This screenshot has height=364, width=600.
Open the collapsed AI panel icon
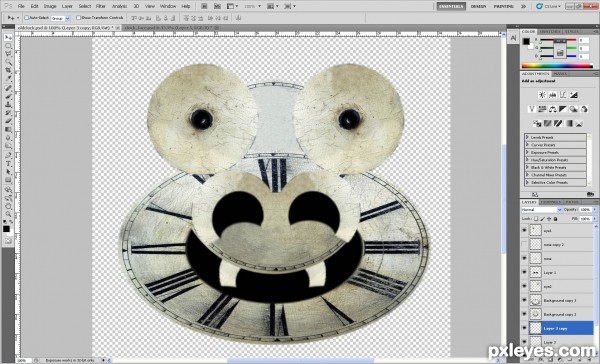point(513,38)
